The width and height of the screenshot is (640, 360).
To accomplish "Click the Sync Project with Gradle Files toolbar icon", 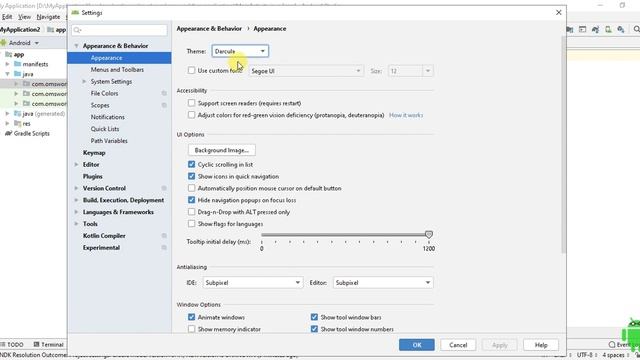I will coord(596,29).
